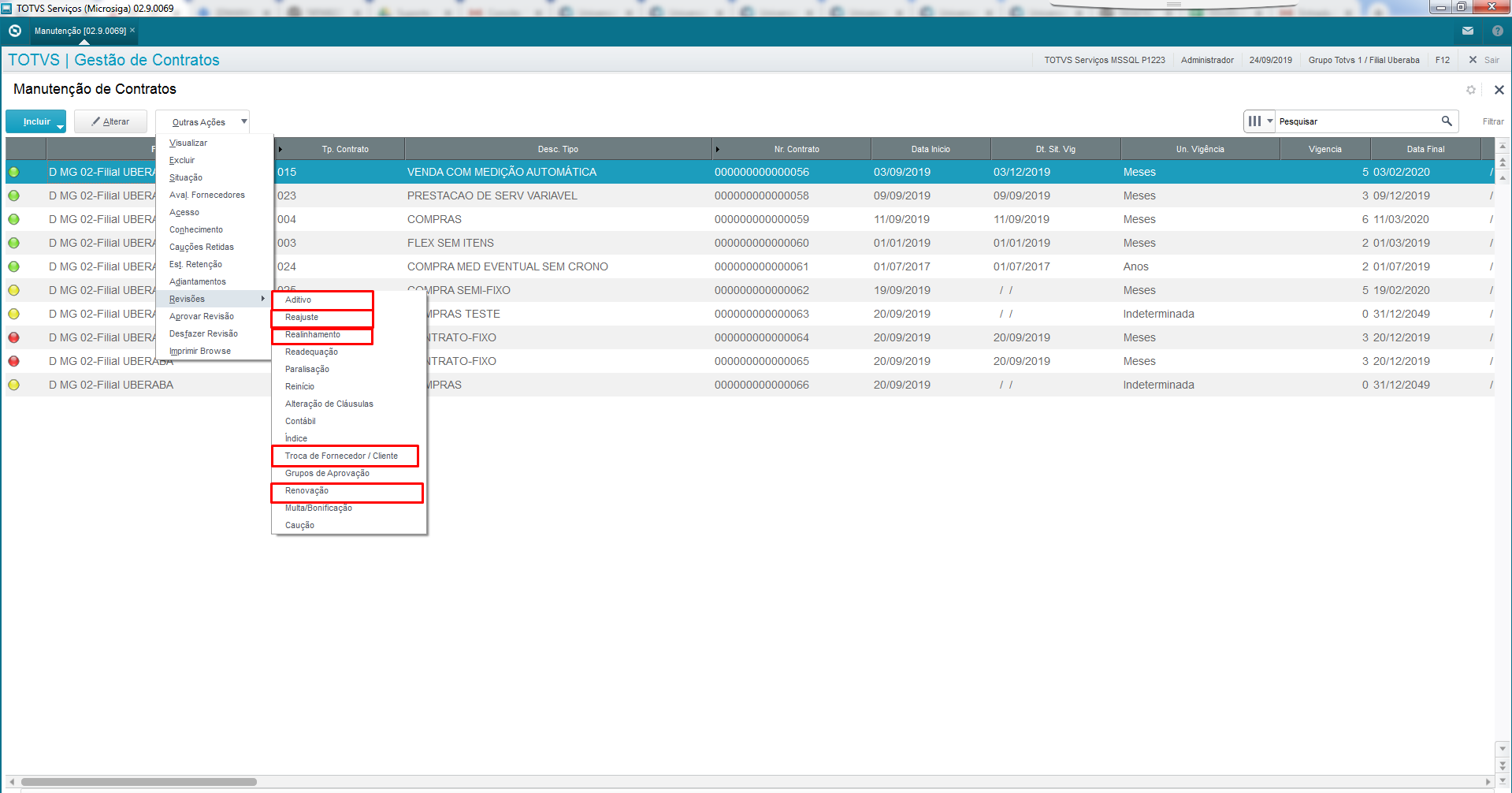The image size is (1512, 793).
Task: Open the help question mark icon
Action: 1497,31
